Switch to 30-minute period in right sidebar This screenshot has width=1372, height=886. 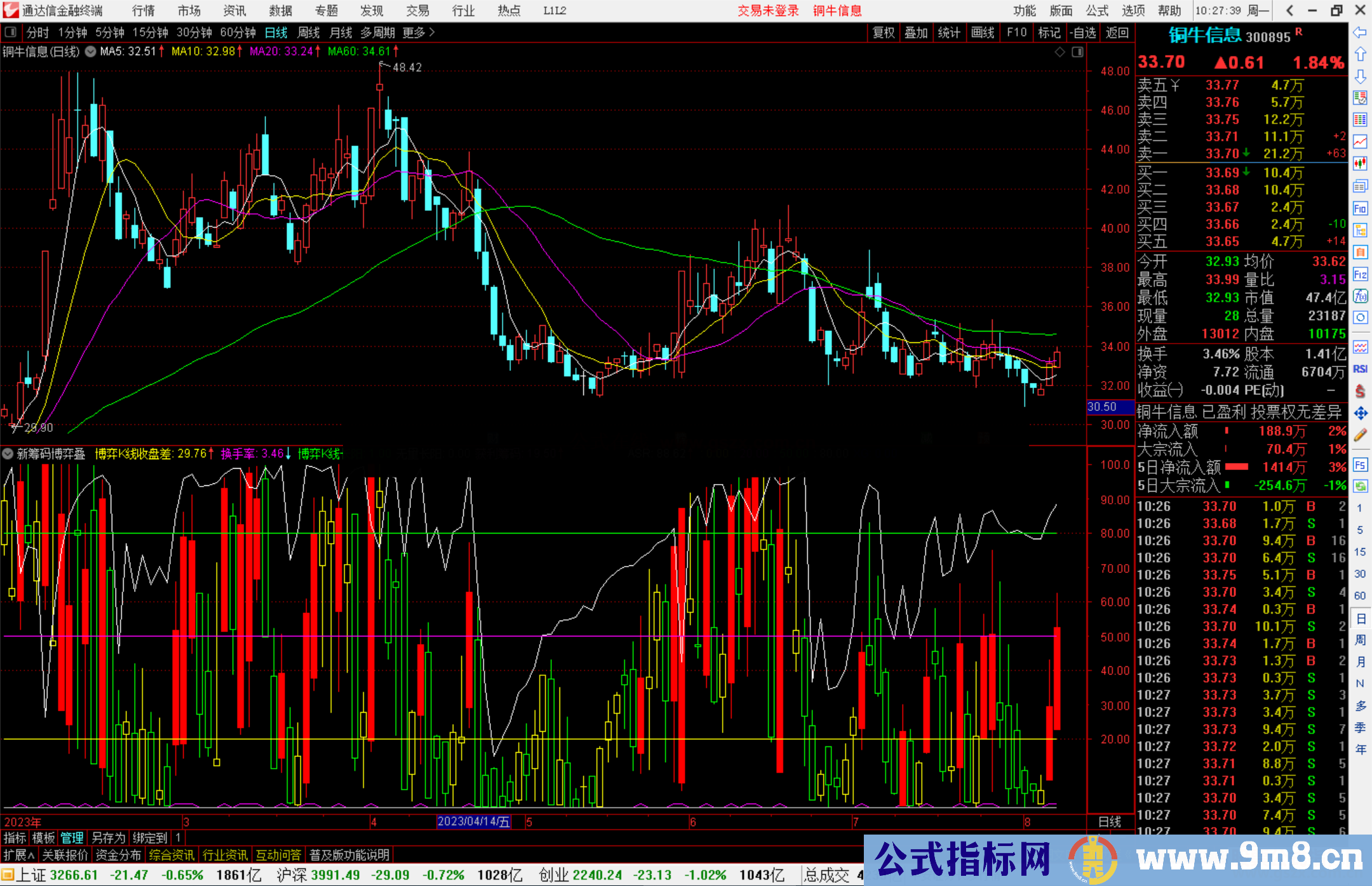[1360, 574]
